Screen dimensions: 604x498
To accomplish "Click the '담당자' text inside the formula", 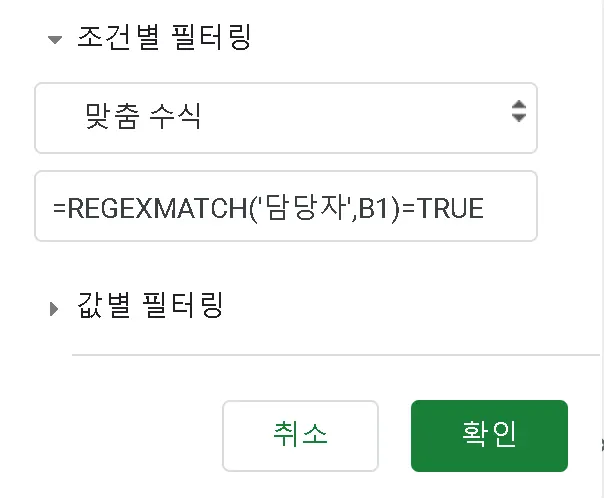I will [303, 208].
